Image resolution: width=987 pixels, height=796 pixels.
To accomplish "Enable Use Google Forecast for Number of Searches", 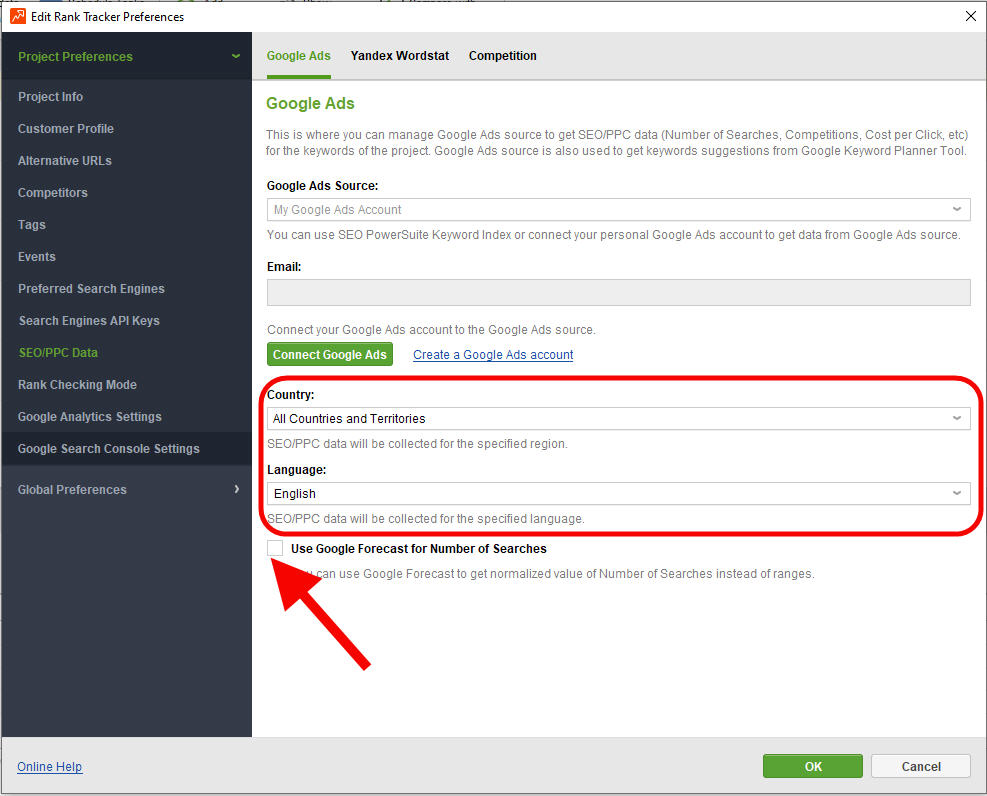I will point(275,549).
